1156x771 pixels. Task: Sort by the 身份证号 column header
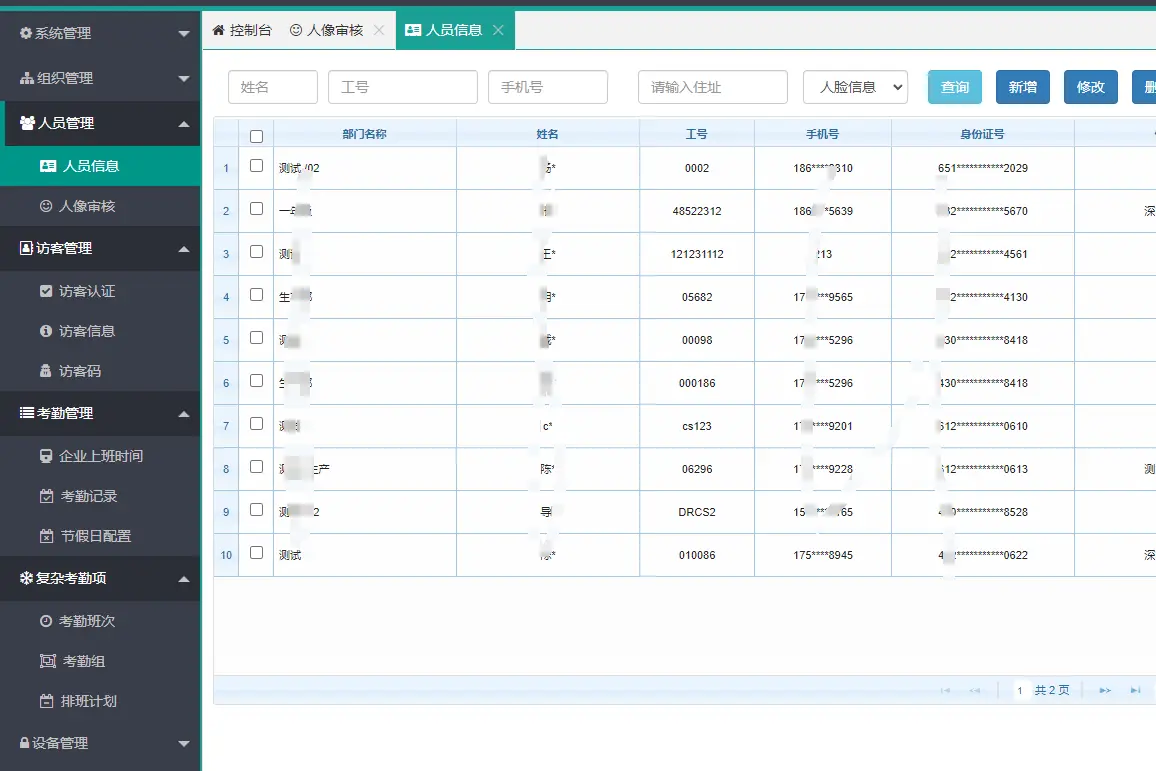tap(982, 134)
